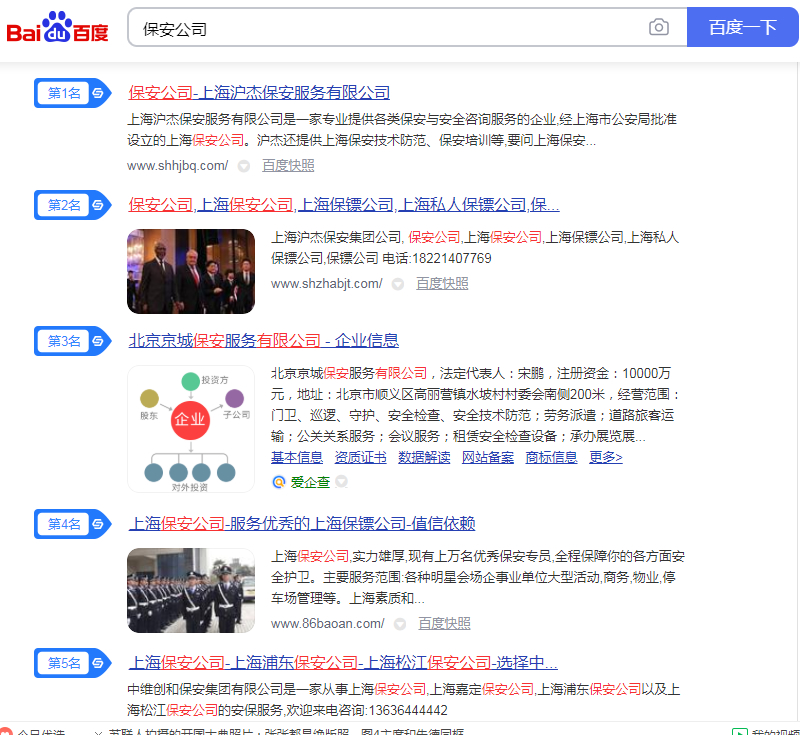800x735 pixels.
Task: Click the 资质证书 sublink
Action: click(361, 458)
